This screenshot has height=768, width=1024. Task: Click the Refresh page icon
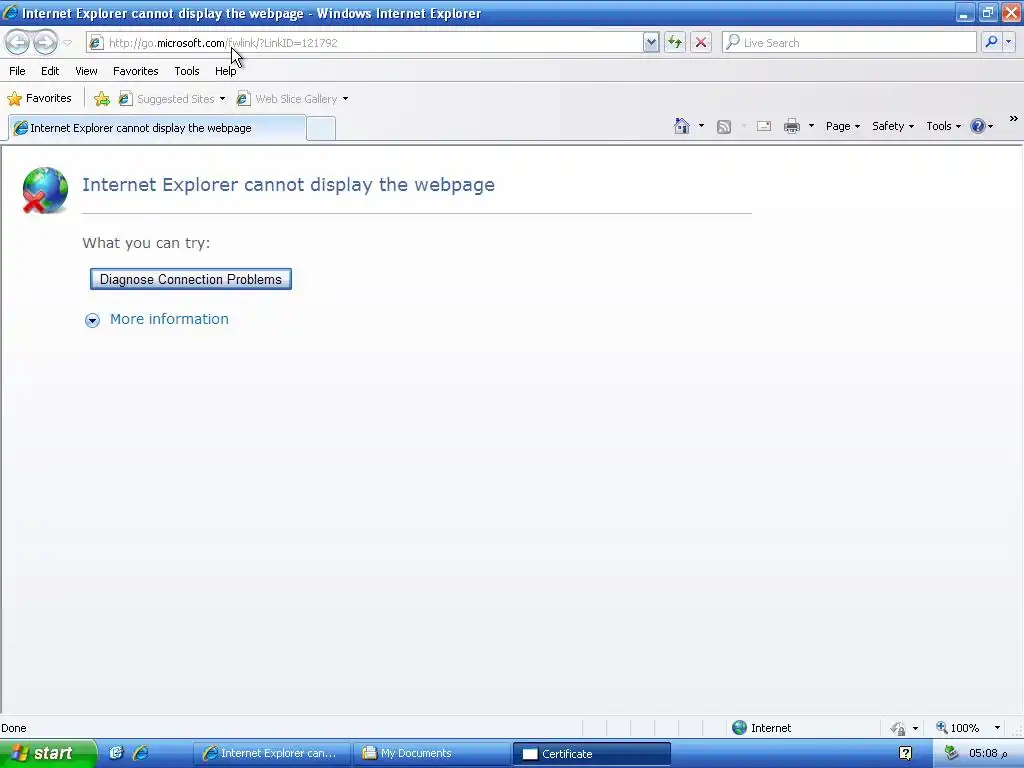pos(675,42)
